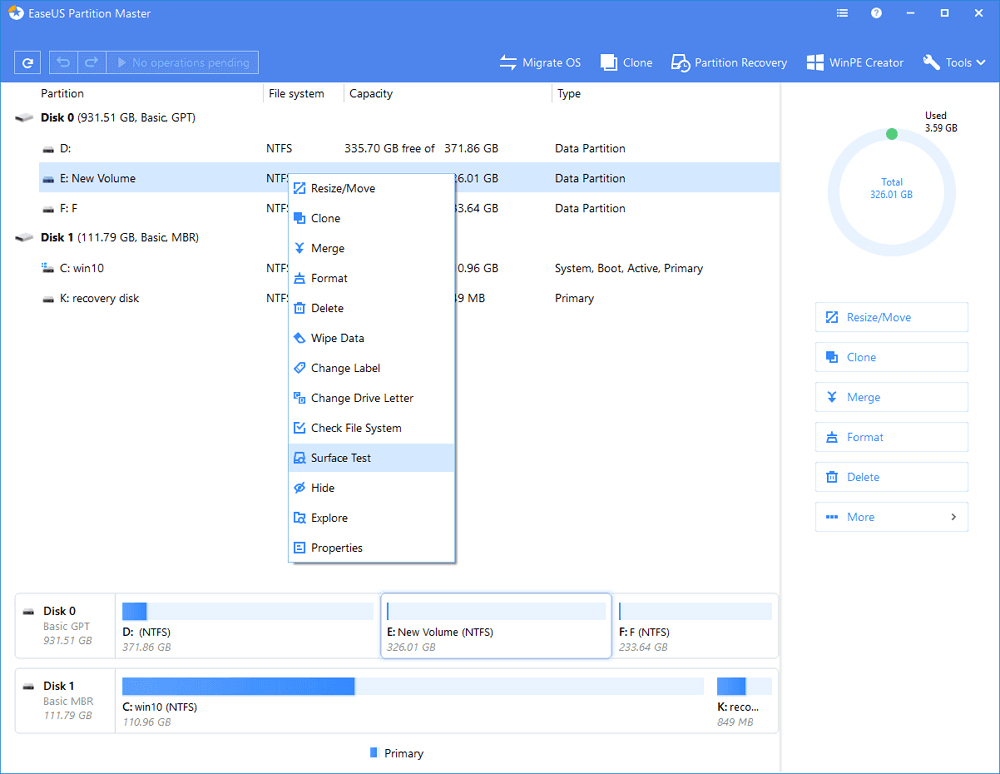The height and width of the screenshot is (774, 1000).
Task: Click the C: win10 usage bar in Disk 1 map
Action: [413, 686]
